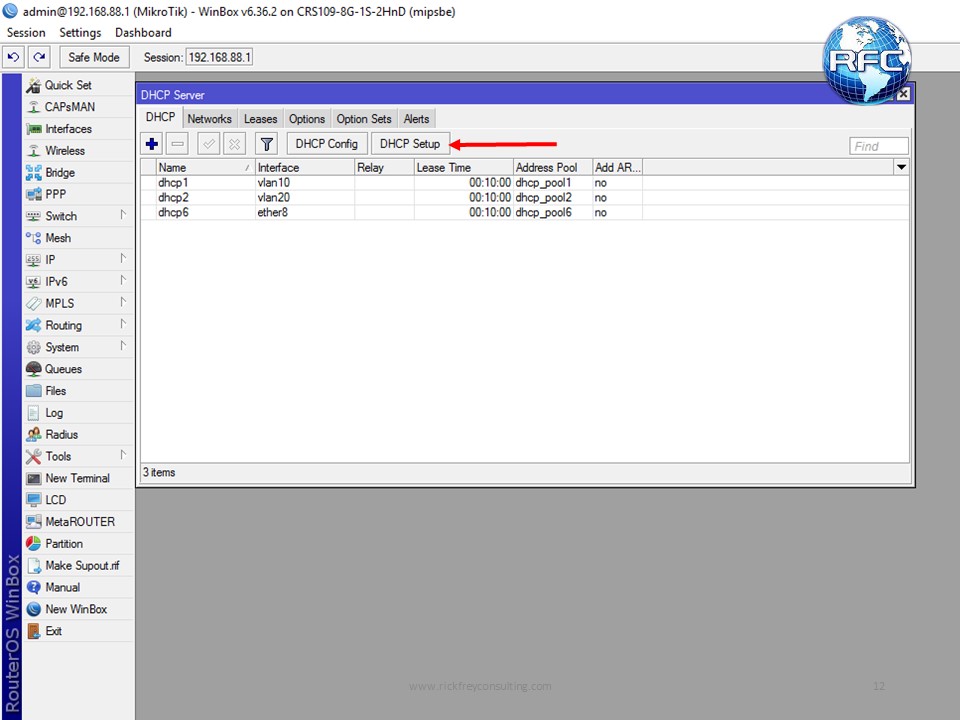Screen dimensions: 960x720
Task: Add a new DHCP server with plus icon
Action: coord(152,144)
